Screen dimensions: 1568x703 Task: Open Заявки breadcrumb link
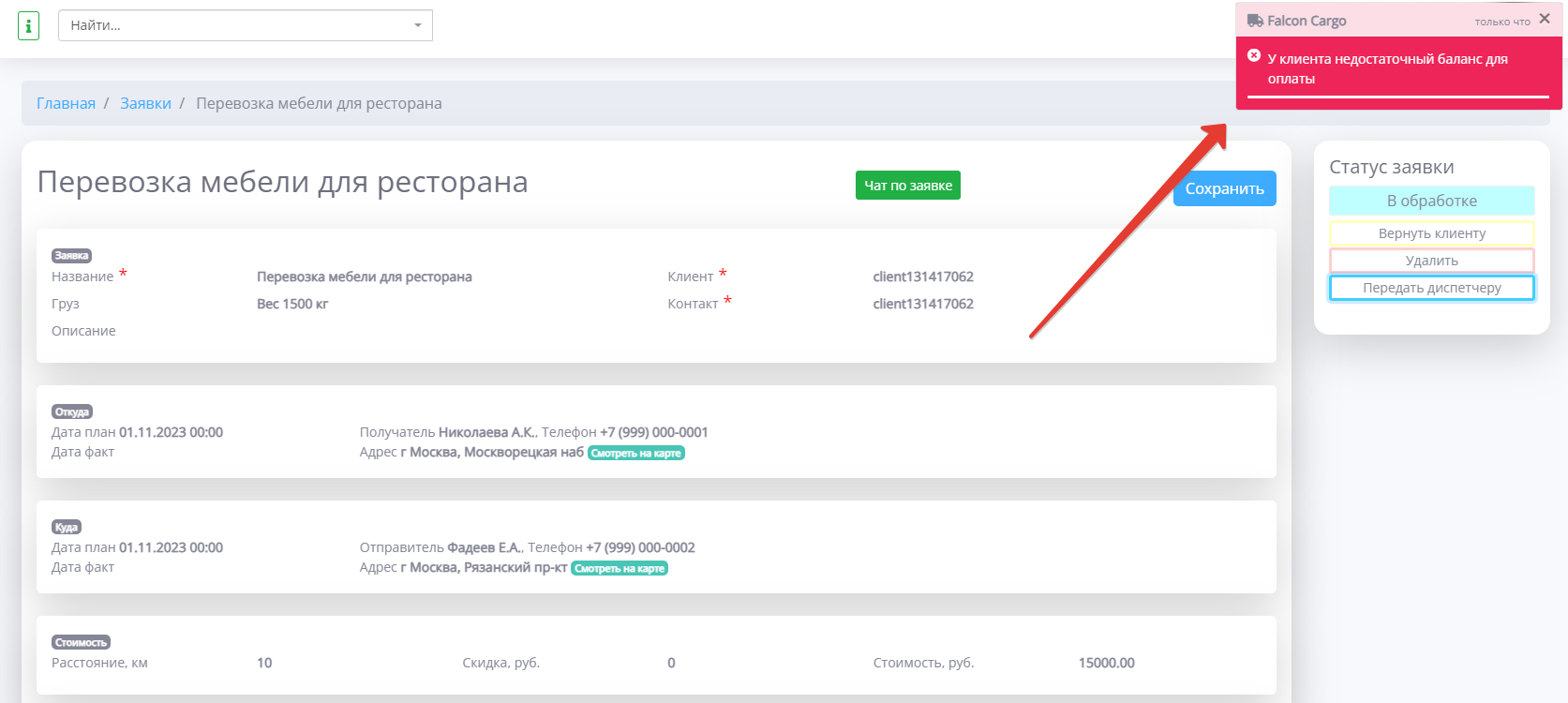[145, 103]
